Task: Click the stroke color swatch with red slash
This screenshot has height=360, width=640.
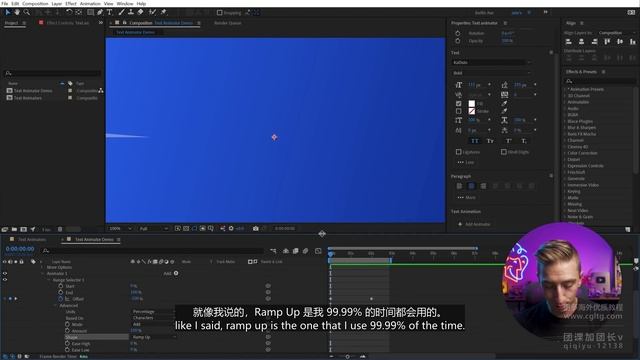Action: [x=472, y=111]
